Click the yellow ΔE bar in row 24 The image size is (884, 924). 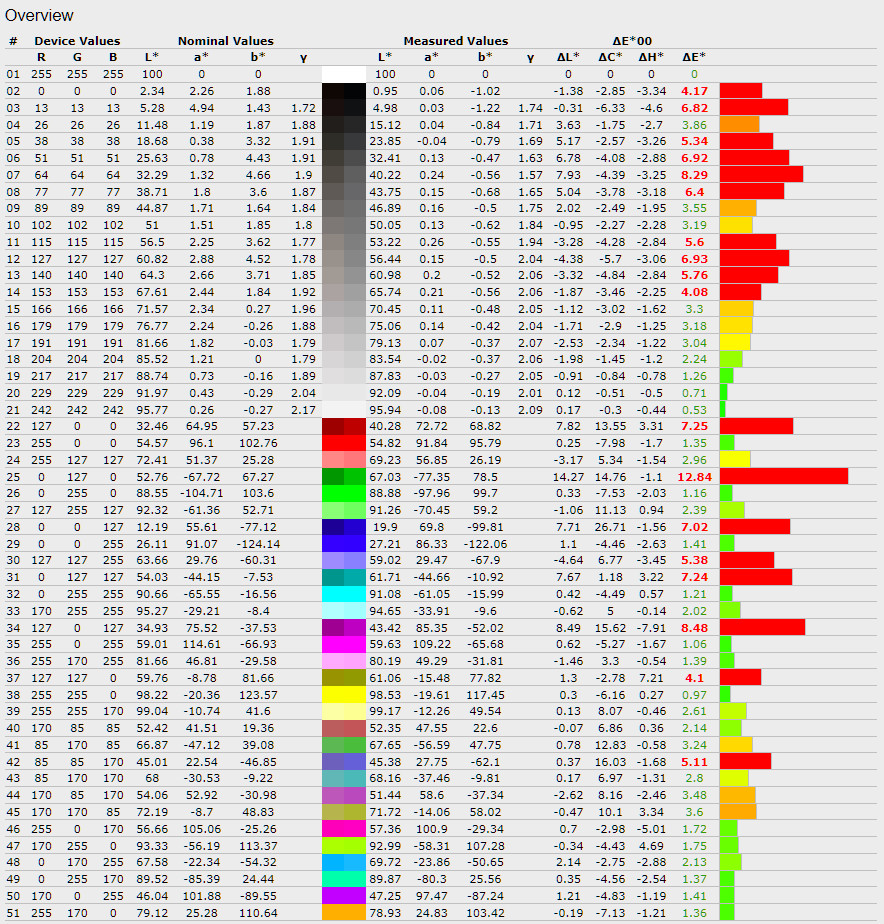click(x=735, y=459)
